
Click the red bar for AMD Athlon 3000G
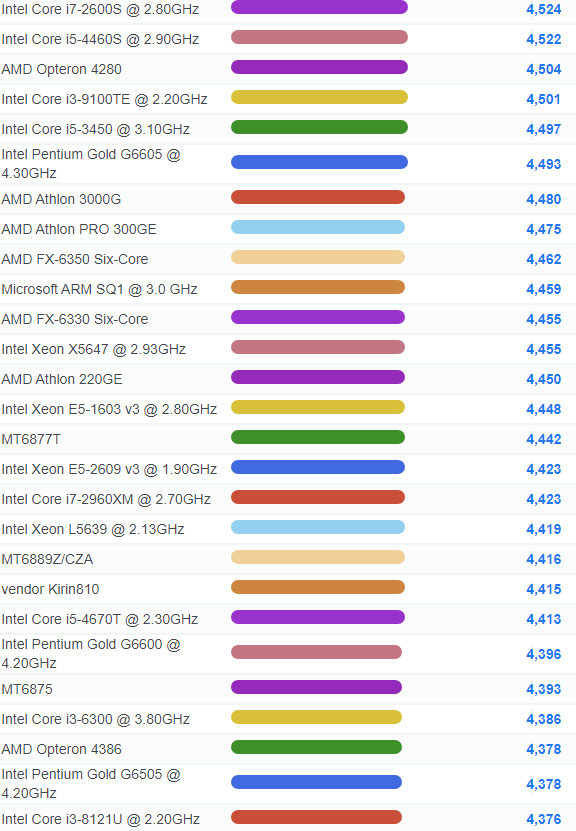pyautogui.click(x=318, y=198)
